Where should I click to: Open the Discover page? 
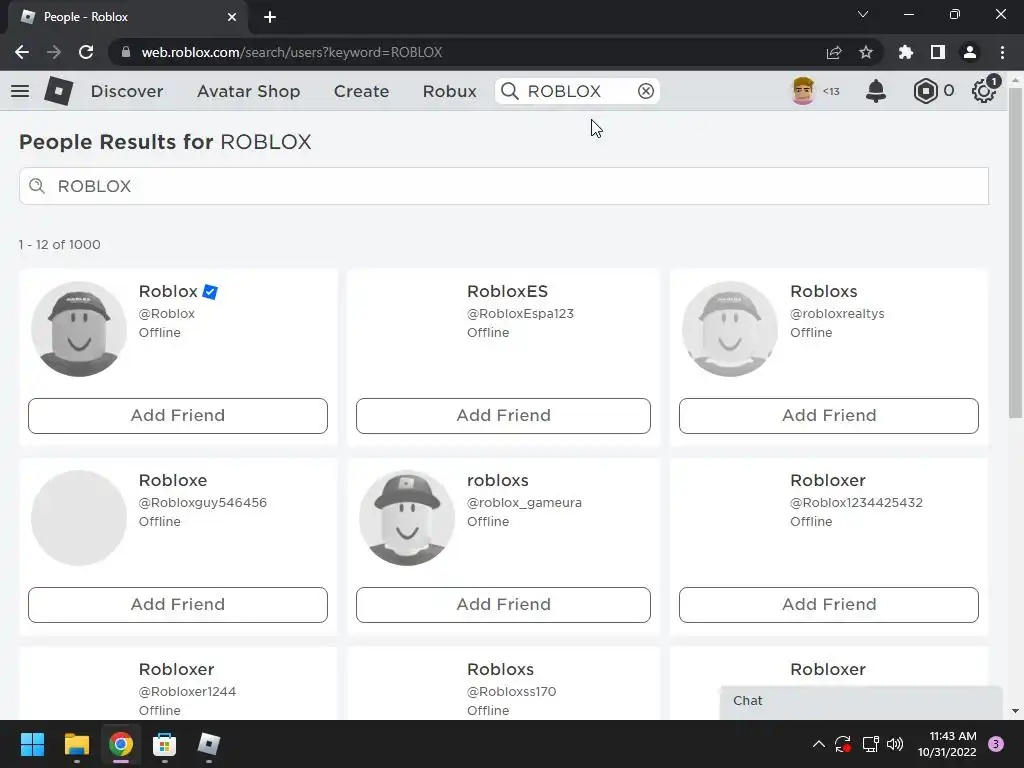pos(127,91)
